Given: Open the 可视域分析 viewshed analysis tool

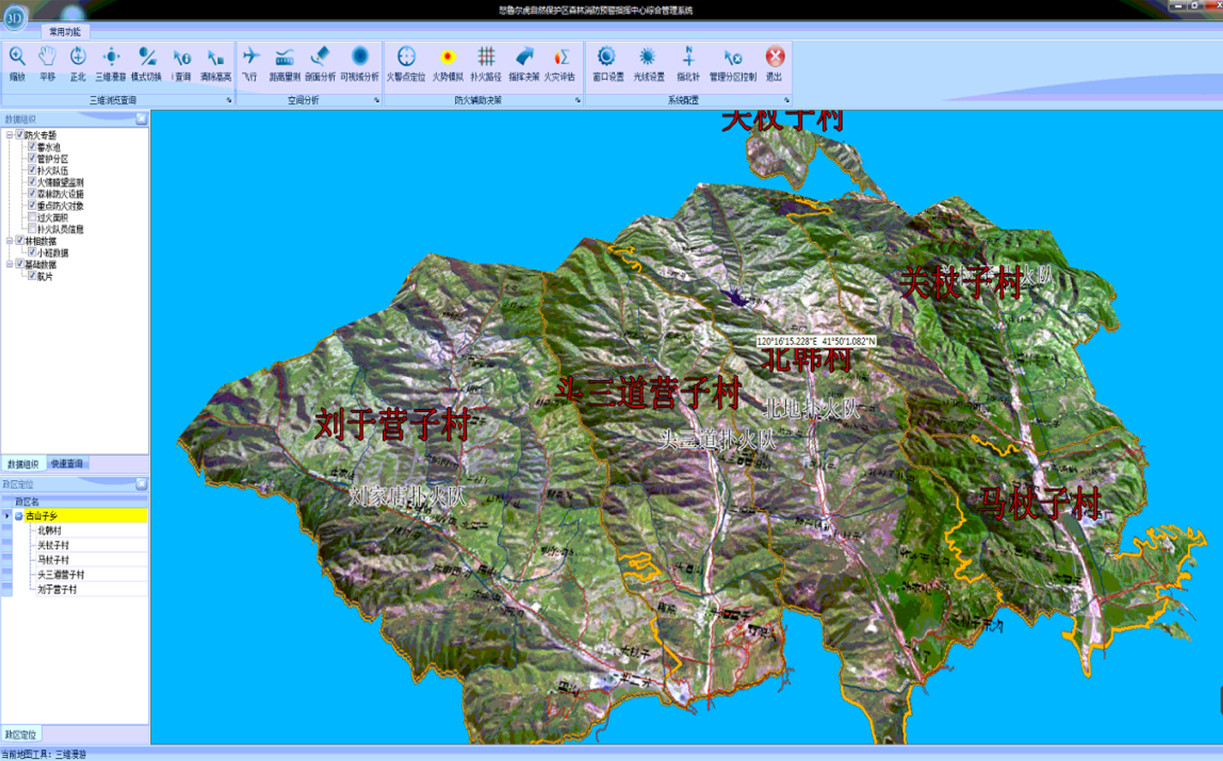Looking at the screenshot, I should click(x=359, y=62).
